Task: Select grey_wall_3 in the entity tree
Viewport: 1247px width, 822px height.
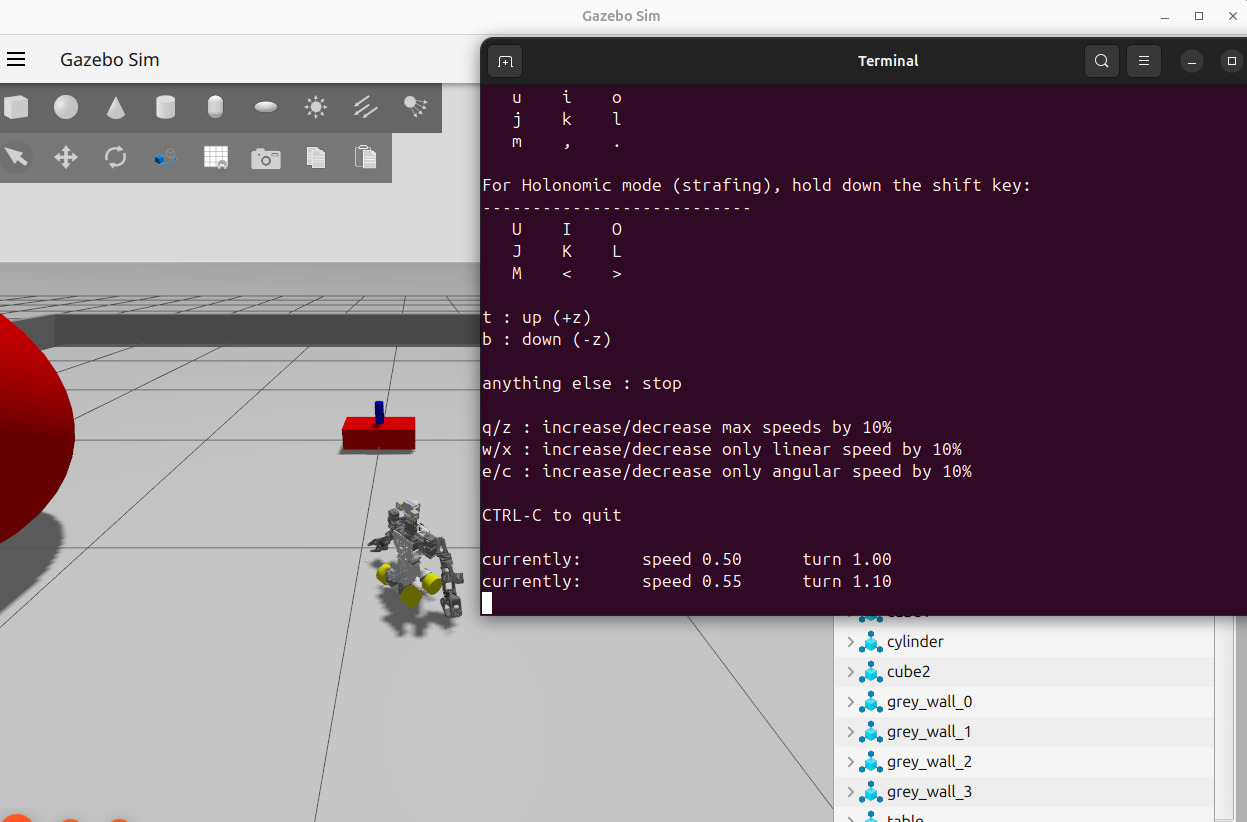Action: (x=929, y=792)
